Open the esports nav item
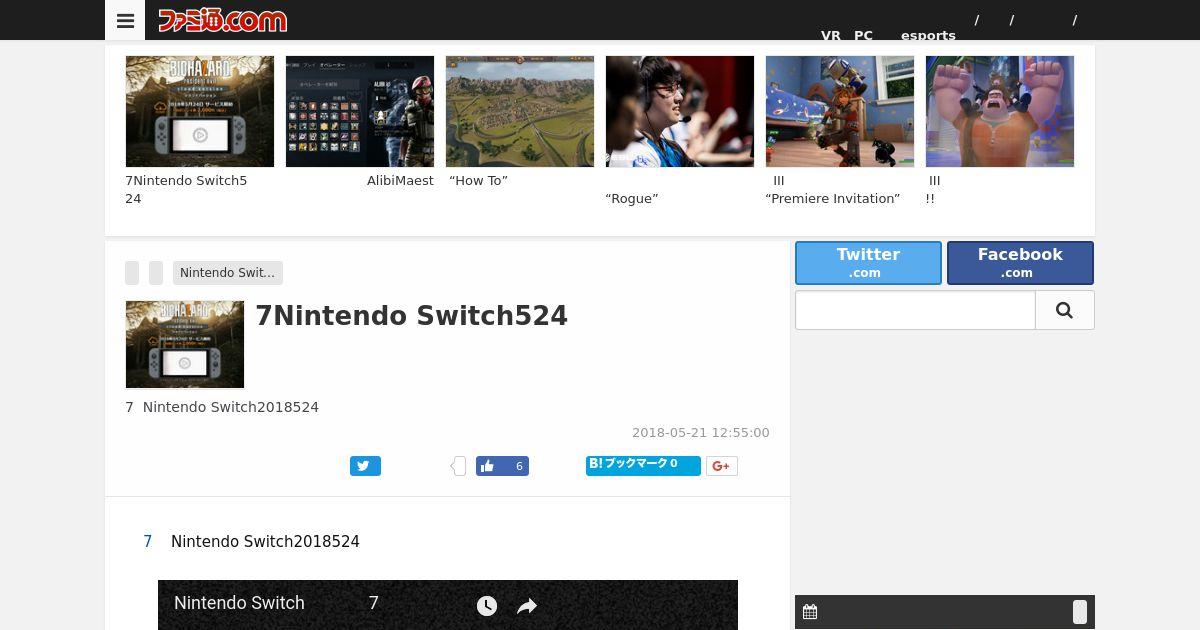The image size is (1200, 630). 928,35
